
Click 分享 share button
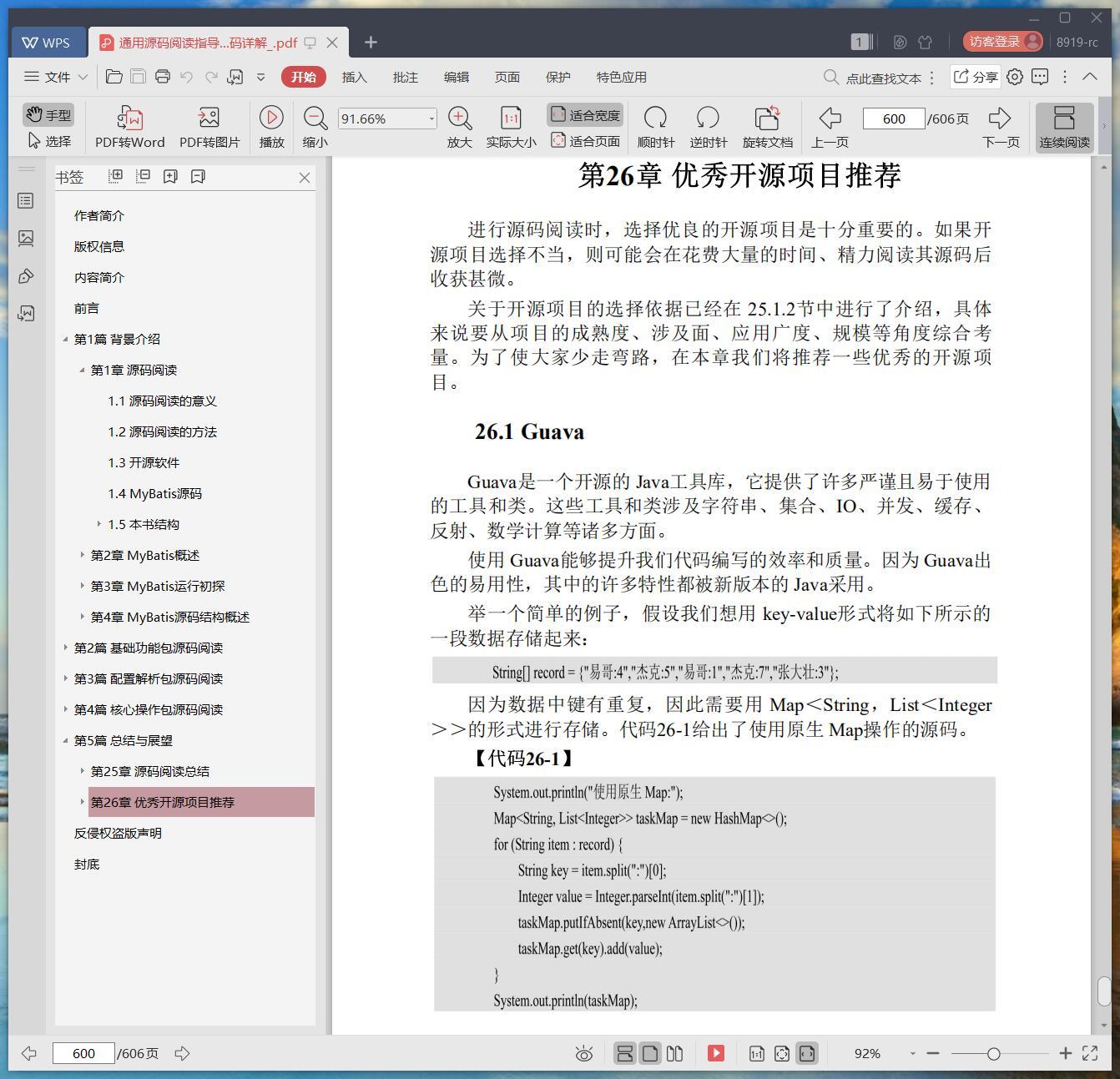point(976,77)
